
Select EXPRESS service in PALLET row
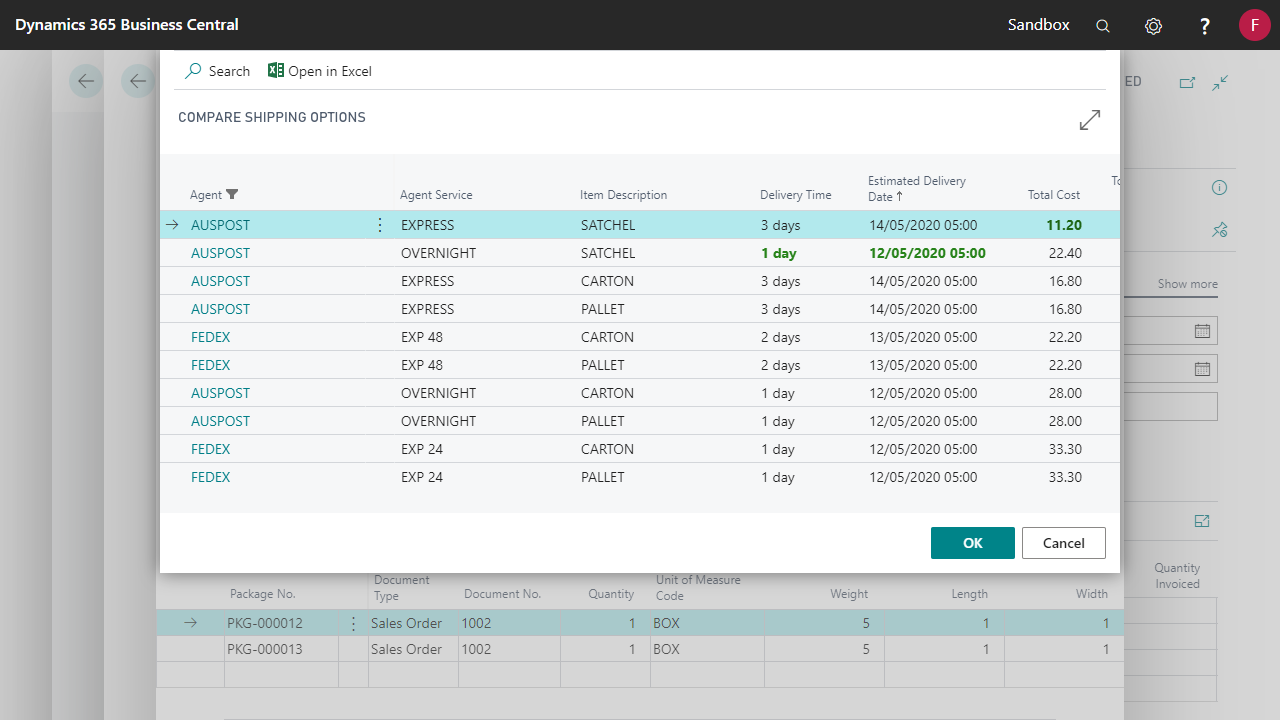pos(427,309)
